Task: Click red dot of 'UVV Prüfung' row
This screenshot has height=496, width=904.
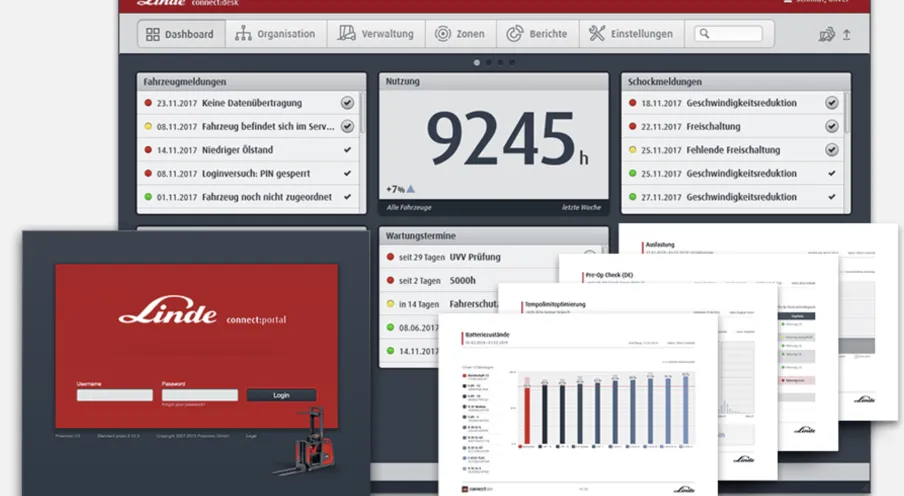Action: pyautogui.click(x=390, y=257)
